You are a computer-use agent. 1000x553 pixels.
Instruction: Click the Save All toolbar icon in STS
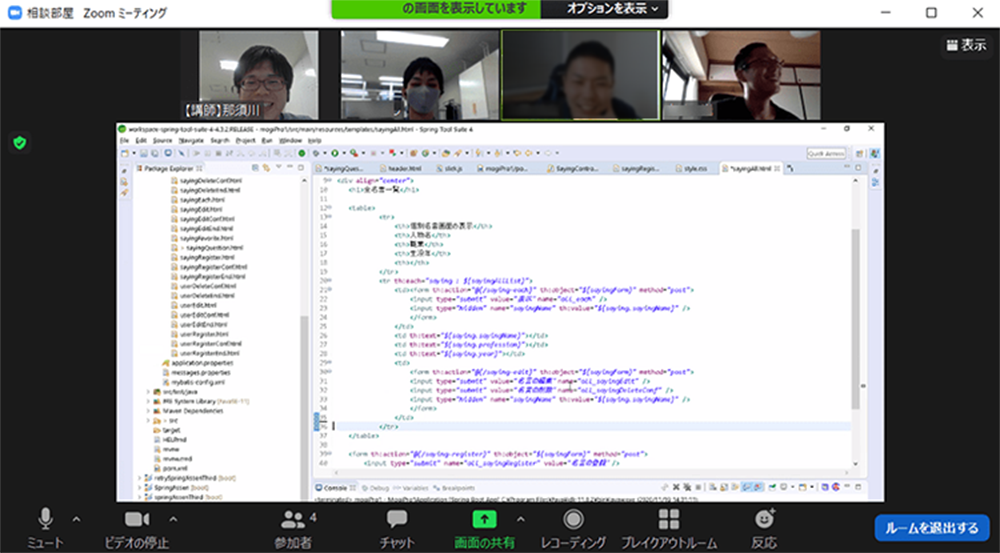[155, 153]
